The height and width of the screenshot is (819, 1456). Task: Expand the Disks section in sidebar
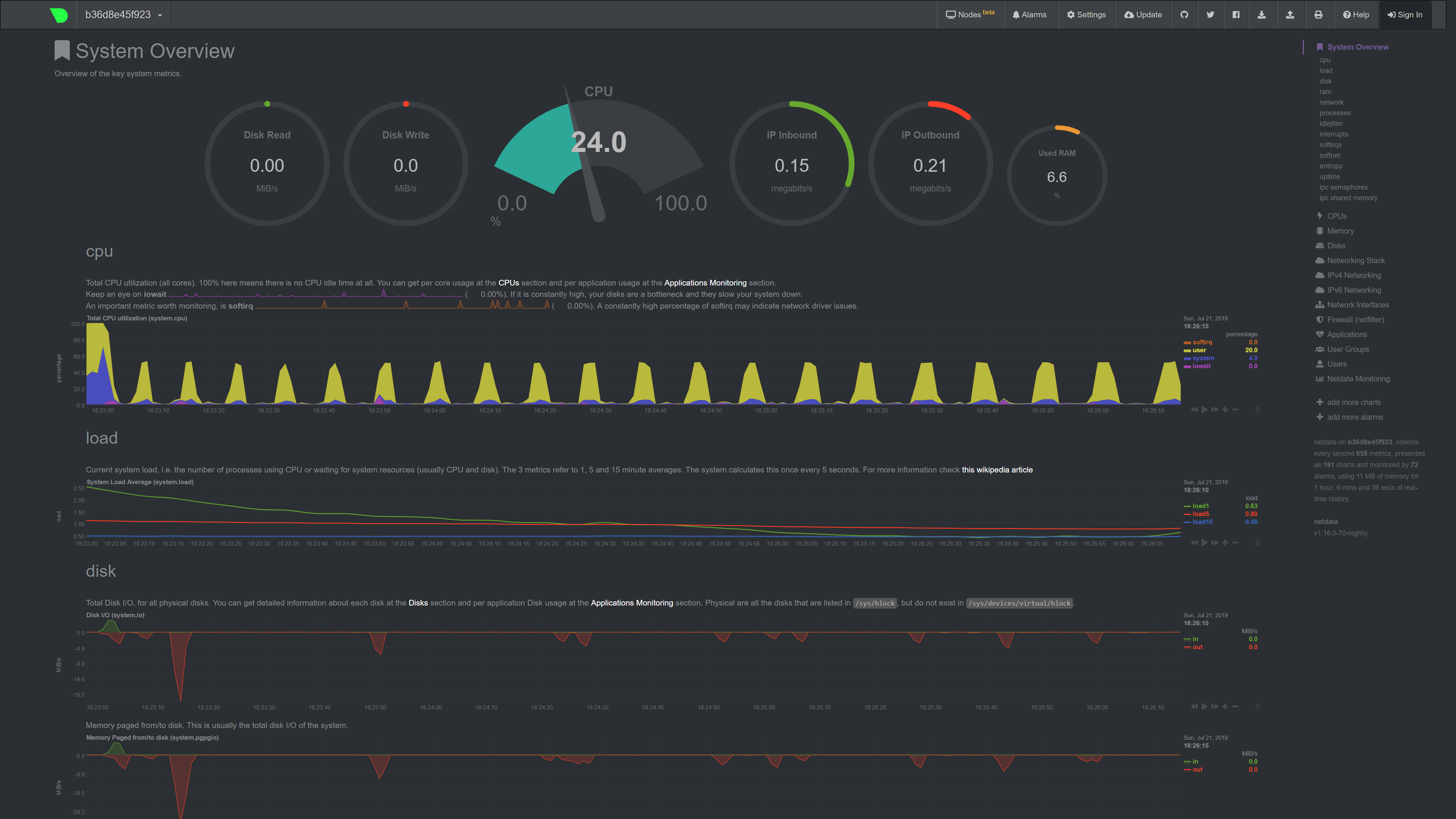[1335, 246]
